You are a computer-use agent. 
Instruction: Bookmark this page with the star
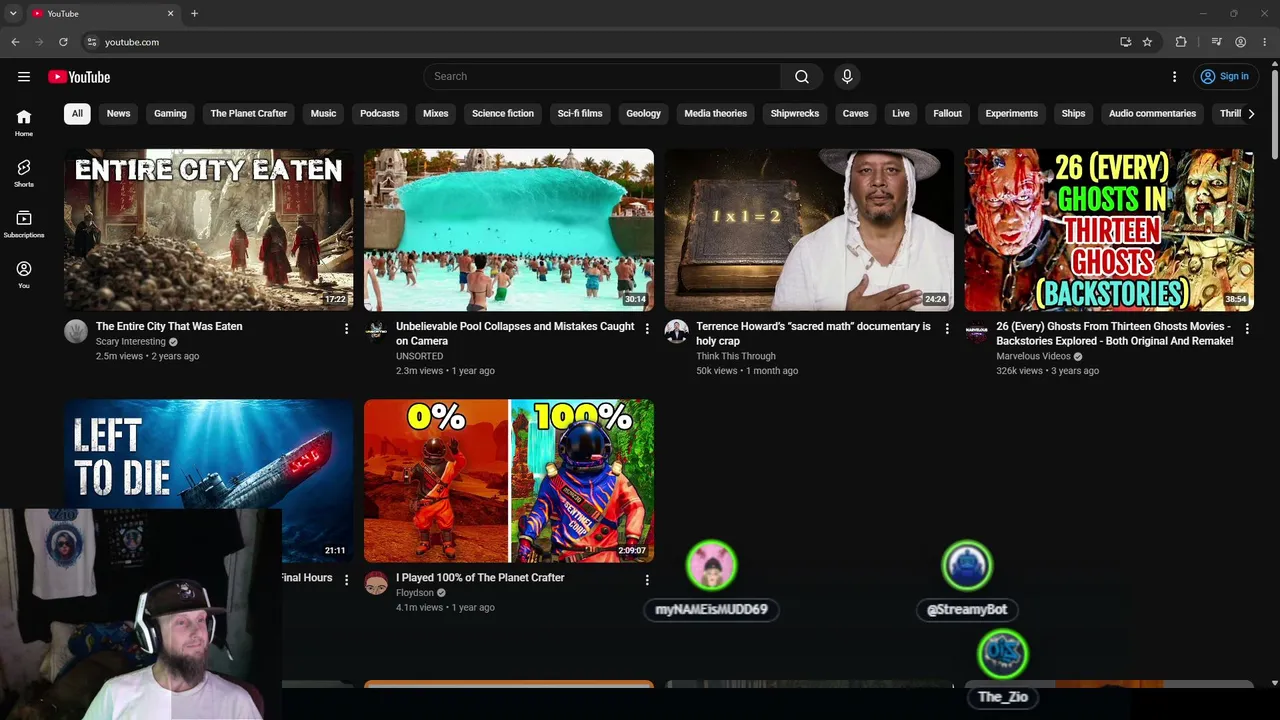1147,42
